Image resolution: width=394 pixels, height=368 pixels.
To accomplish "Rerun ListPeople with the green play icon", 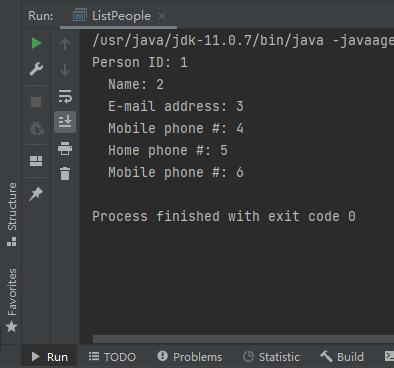I will pos(36,43).
